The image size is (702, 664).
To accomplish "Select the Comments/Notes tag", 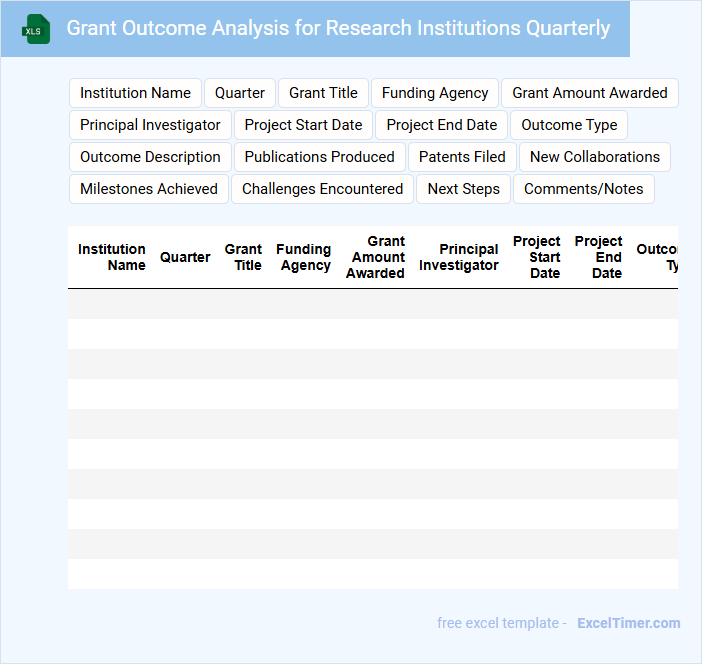I will pos(584,189).
